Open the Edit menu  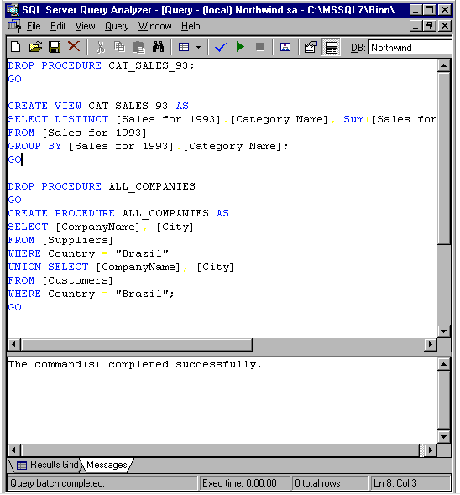coord(58,26)
